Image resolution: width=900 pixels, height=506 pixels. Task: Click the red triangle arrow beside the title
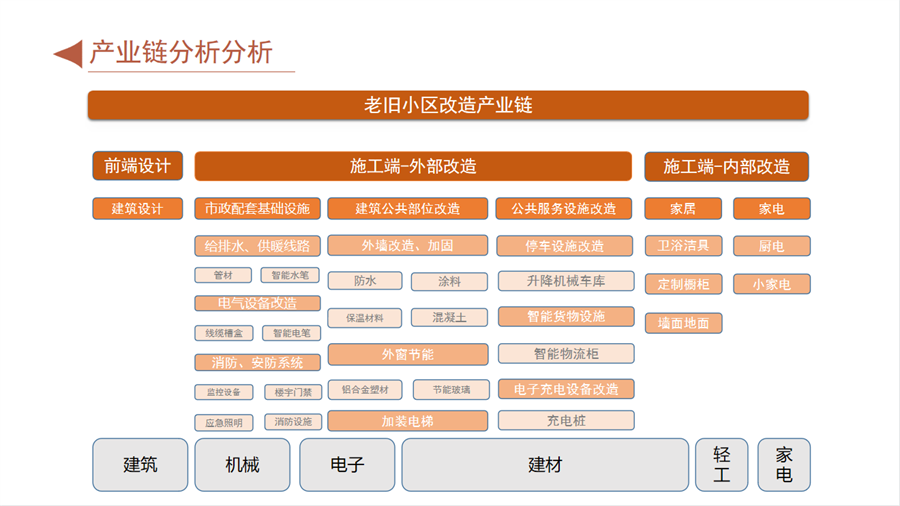[69, 54]
